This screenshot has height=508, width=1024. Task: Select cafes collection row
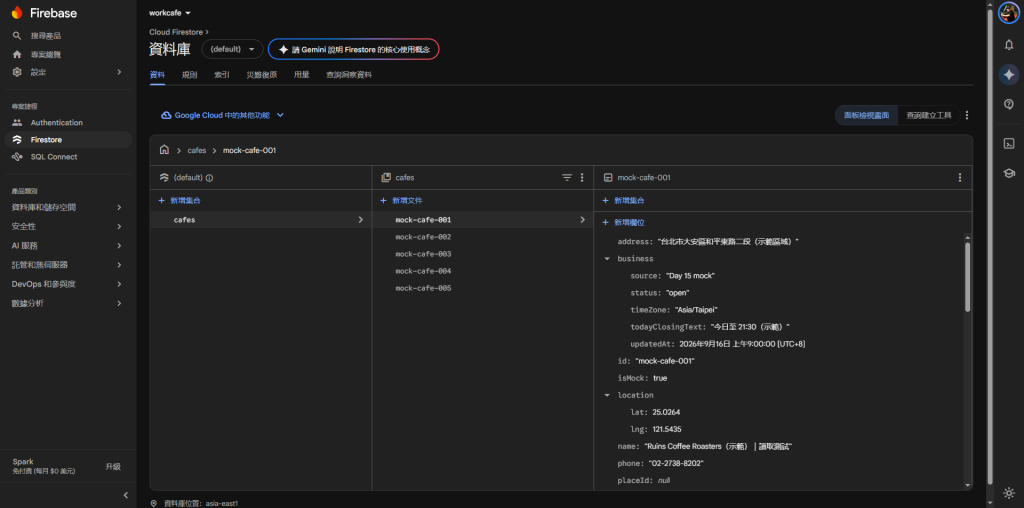click(261, 220)
